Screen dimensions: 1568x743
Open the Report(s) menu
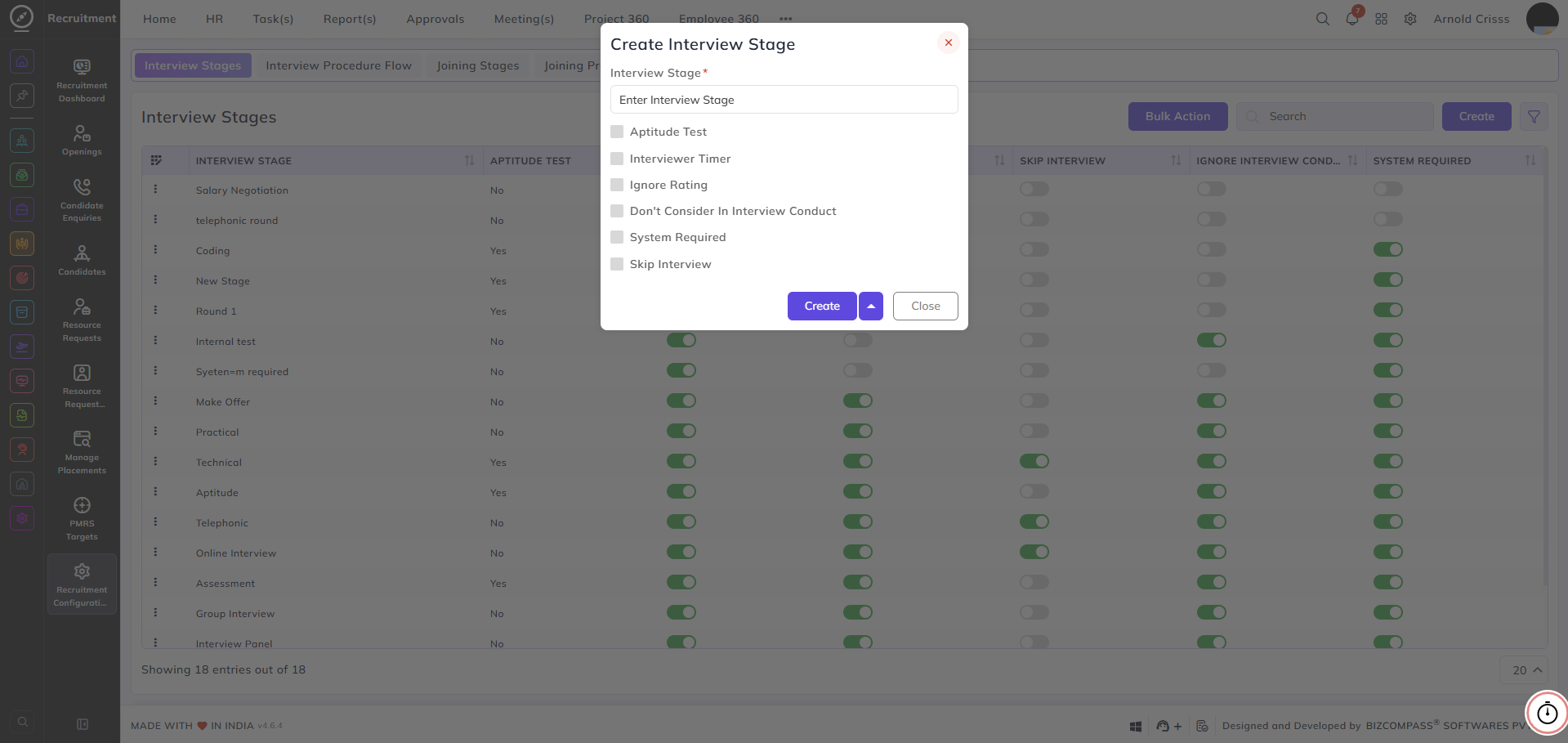tap(350, 19)
